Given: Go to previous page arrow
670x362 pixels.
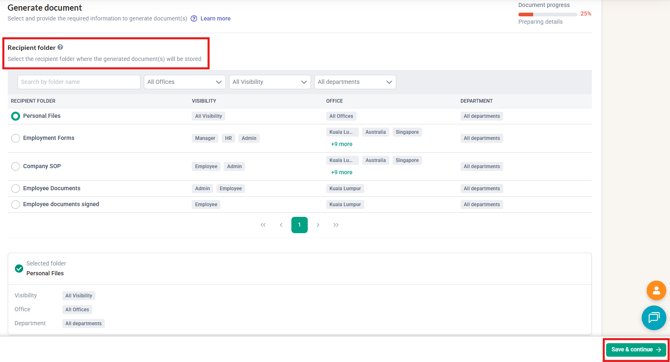Looking at the screenshot, I should 281,225.
